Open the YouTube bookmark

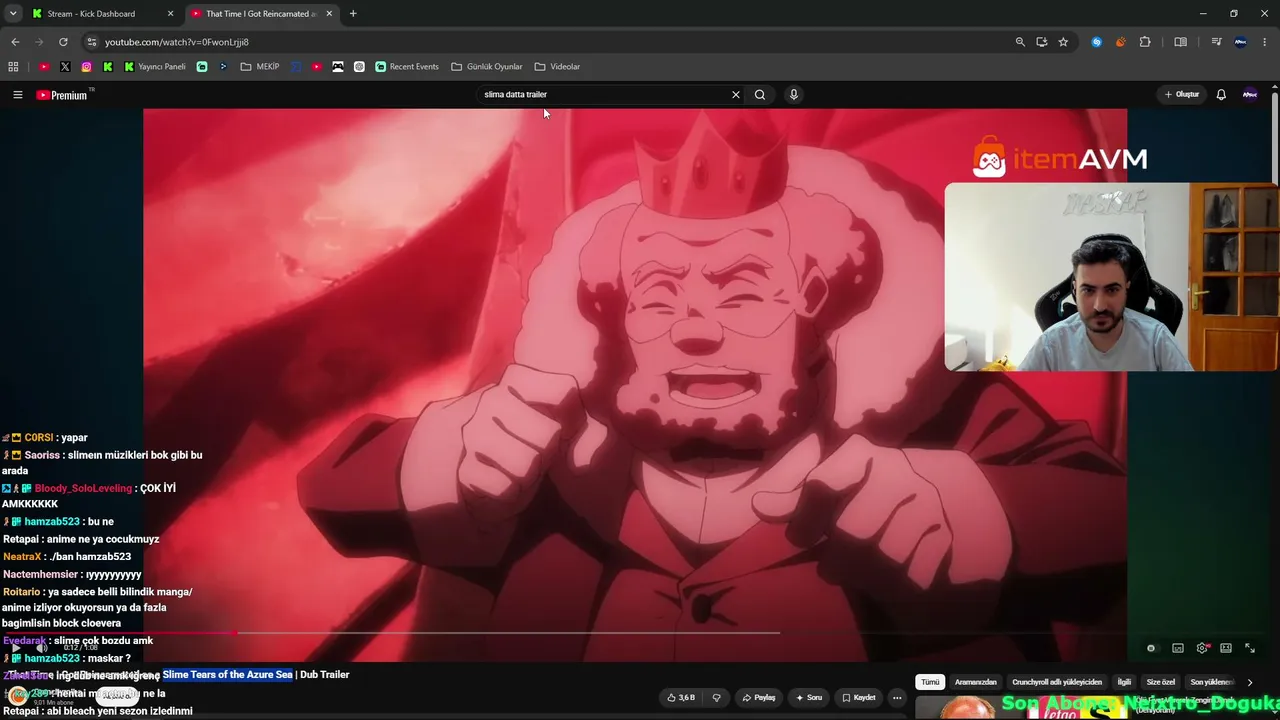click(44, 67)
